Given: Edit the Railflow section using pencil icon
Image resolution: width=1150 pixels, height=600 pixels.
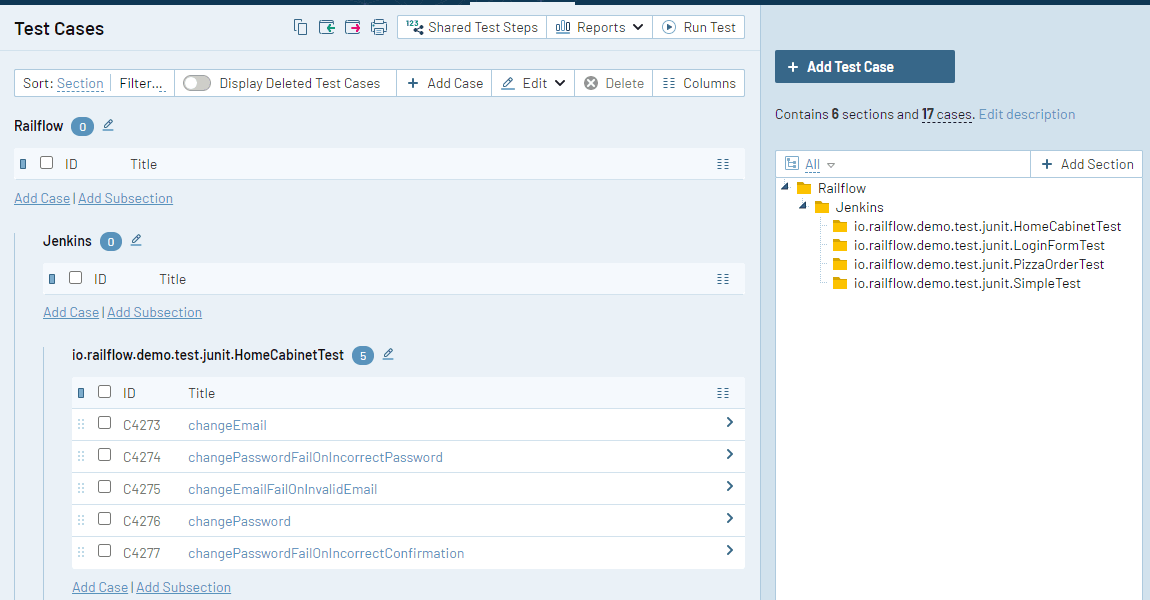Looking at the screenshot, I should (108, 125).
